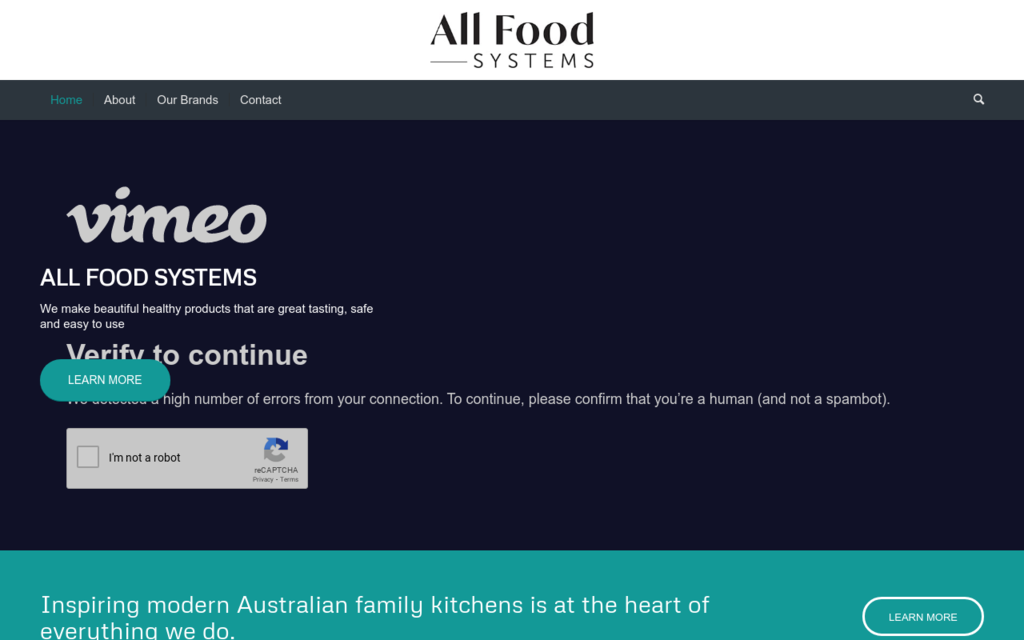Click the reCAPTCHA logo icon
This screenshot has height=640, width=1024.
[x=276, y=450]
